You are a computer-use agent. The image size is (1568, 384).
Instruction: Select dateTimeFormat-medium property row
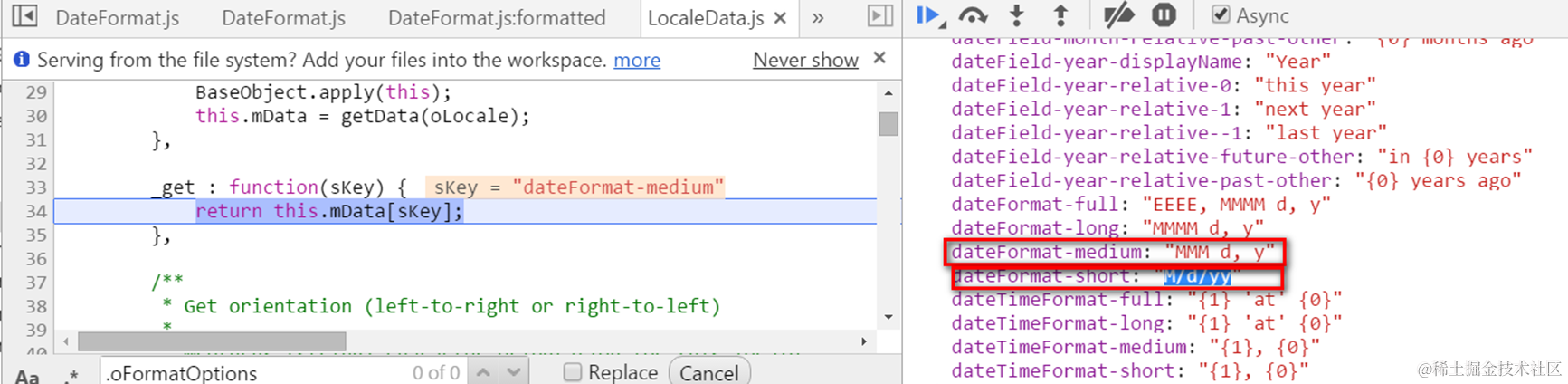1136,348
